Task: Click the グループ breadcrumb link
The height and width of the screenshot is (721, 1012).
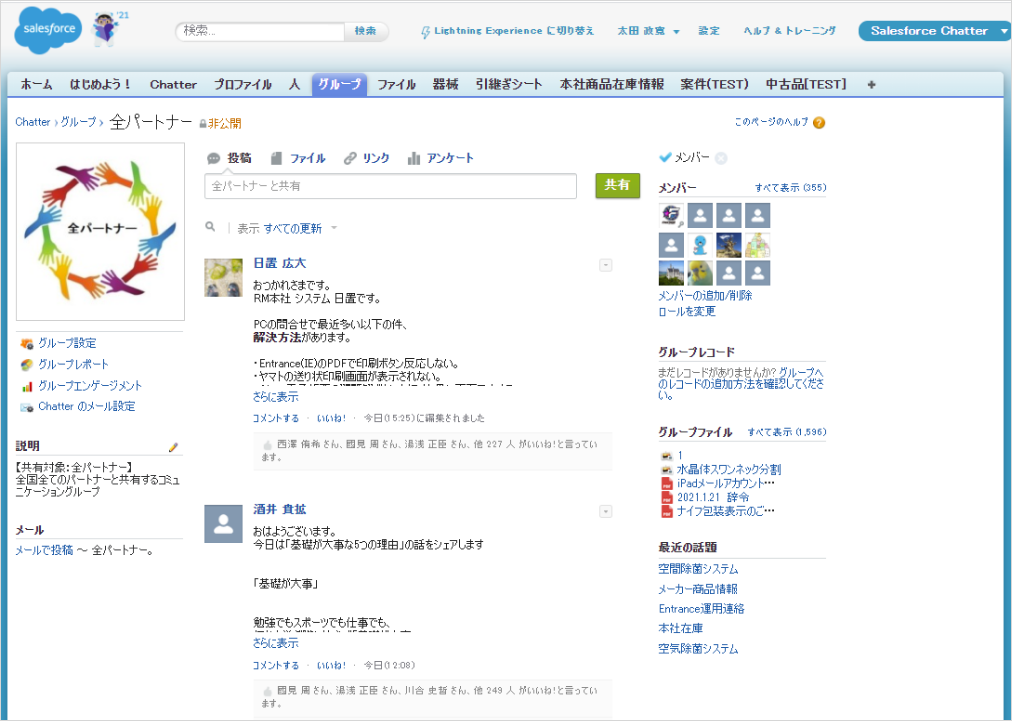Action: (78, 122)
